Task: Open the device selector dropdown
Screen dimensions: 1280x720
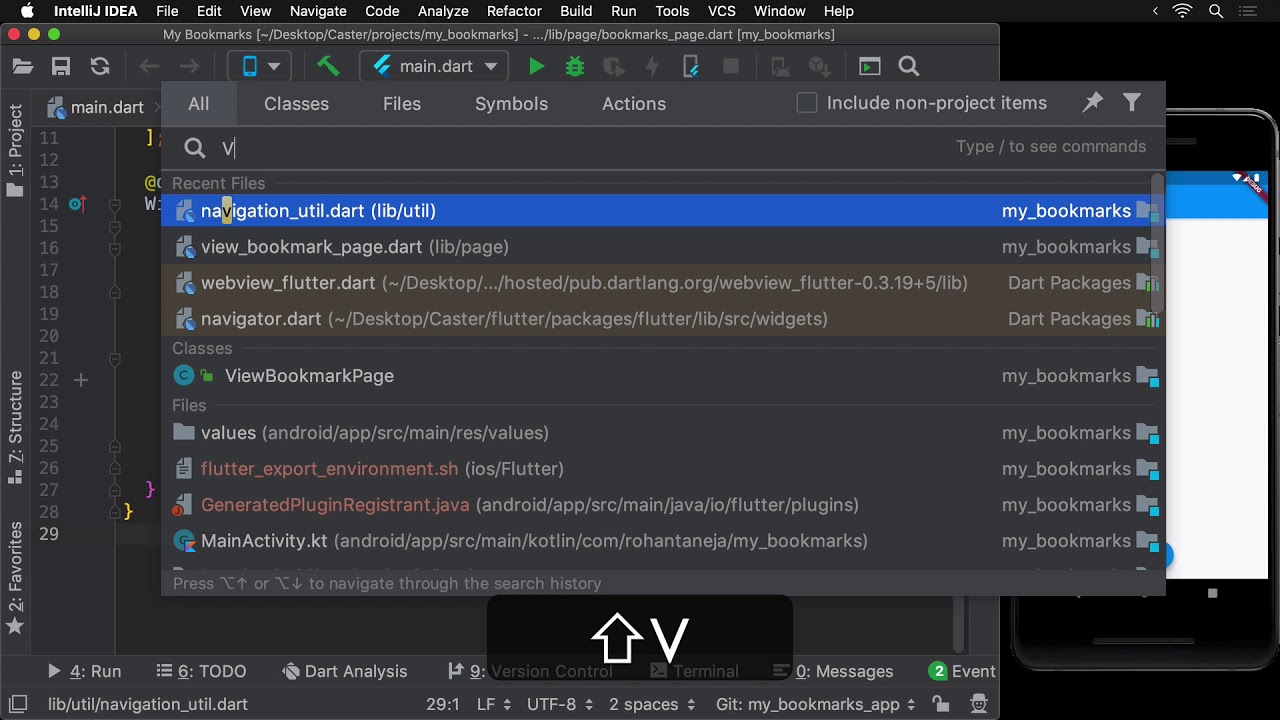Action: click(x=260, y=67)
